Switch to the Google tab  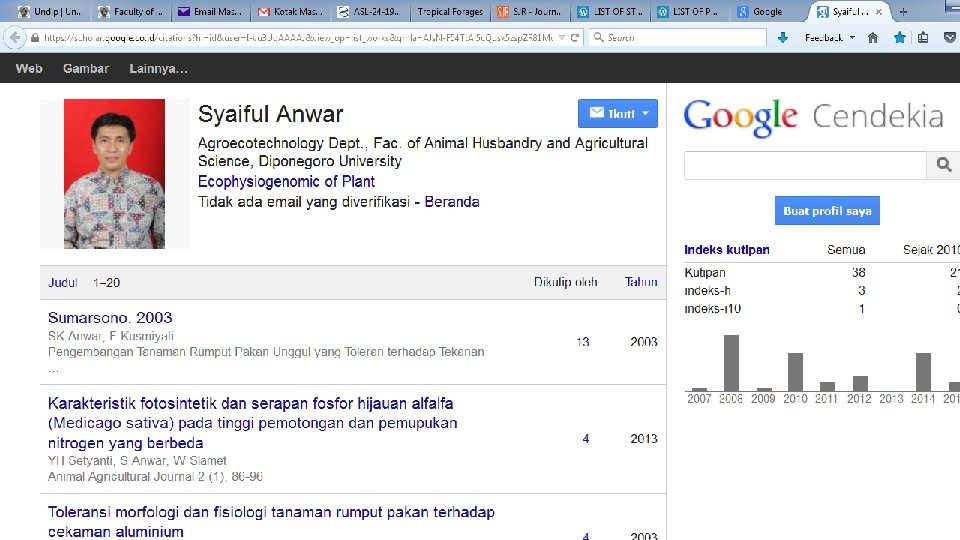pyautogui.click(x=770, y=12)
